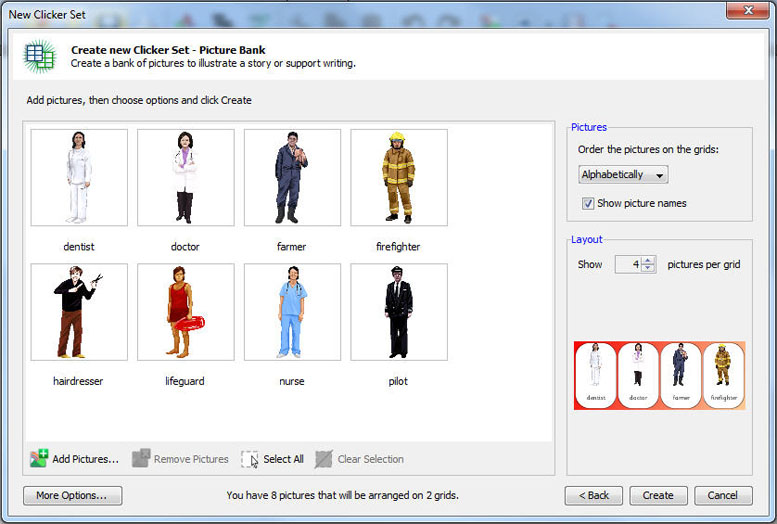Click the firefighter card in layout preview

click(723, 375)
